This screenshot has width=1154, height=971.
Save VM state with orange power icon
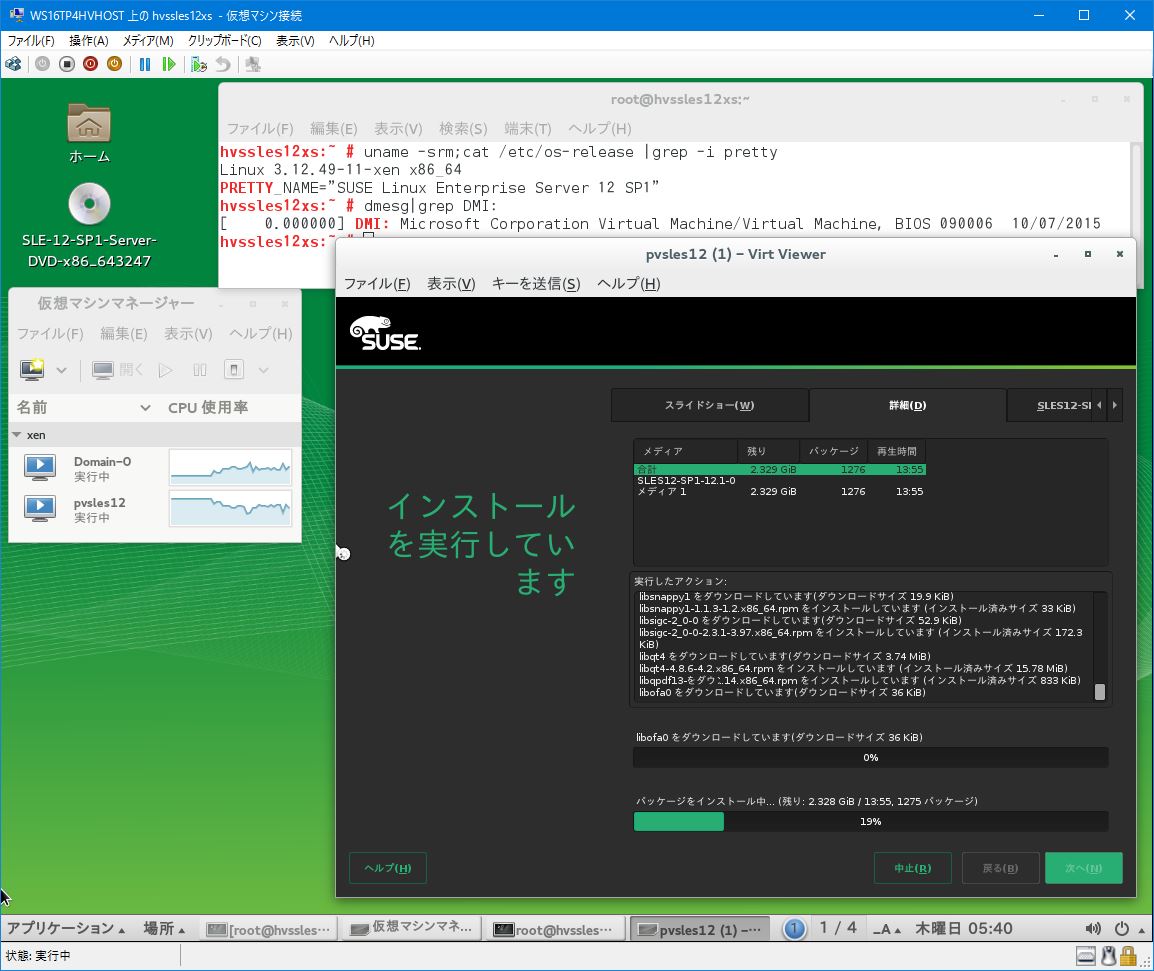114,64
